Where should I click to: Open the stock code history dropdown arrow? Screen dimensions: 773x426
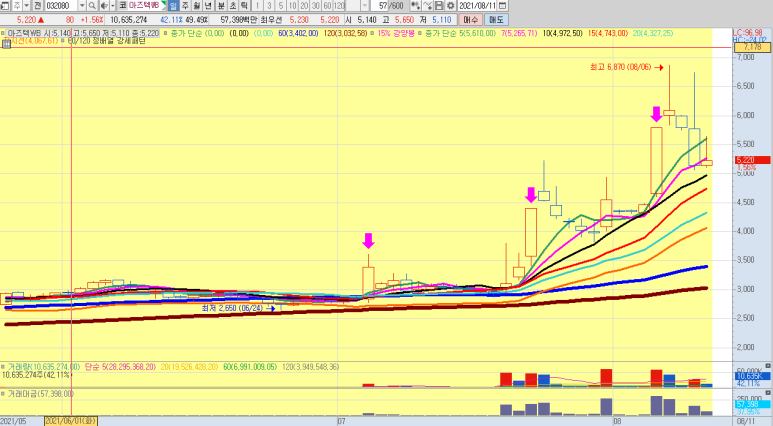pos(82,6)
